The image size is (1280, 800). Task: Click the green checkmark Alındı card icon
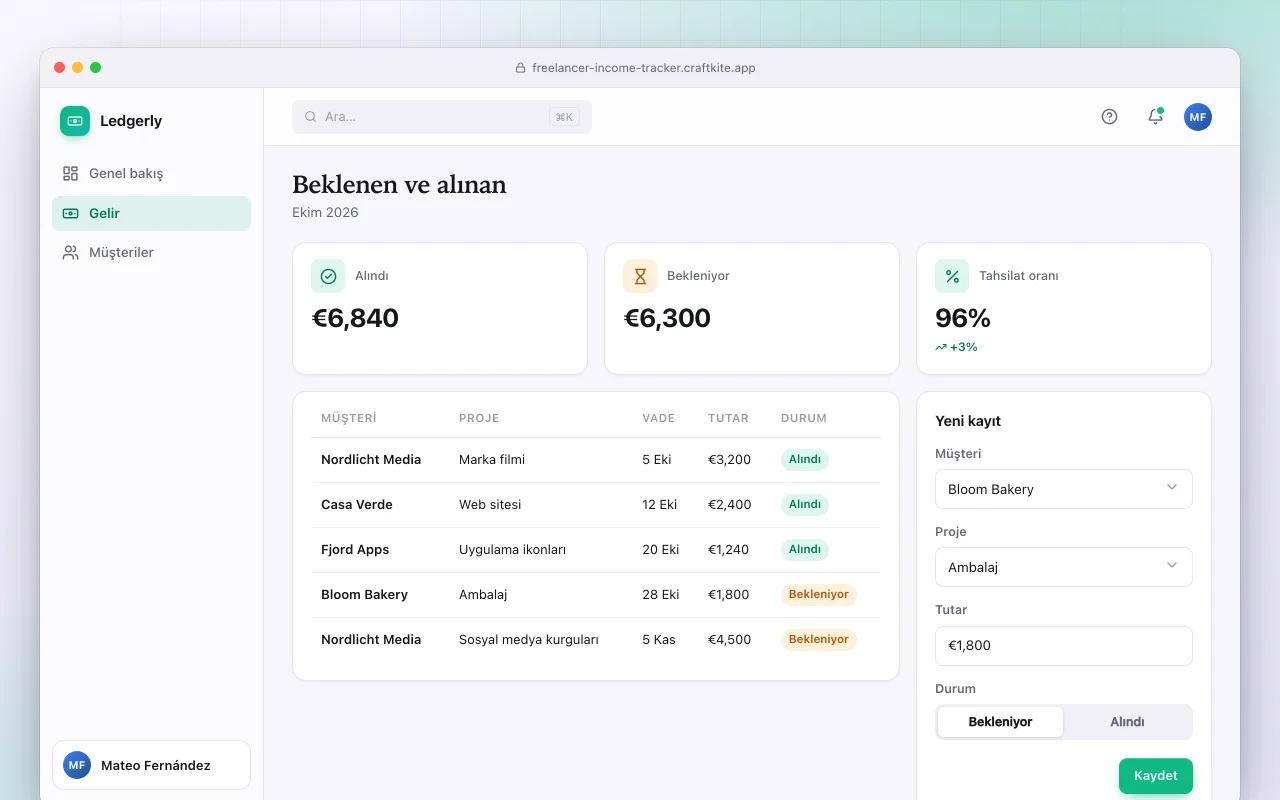point(328,276)
